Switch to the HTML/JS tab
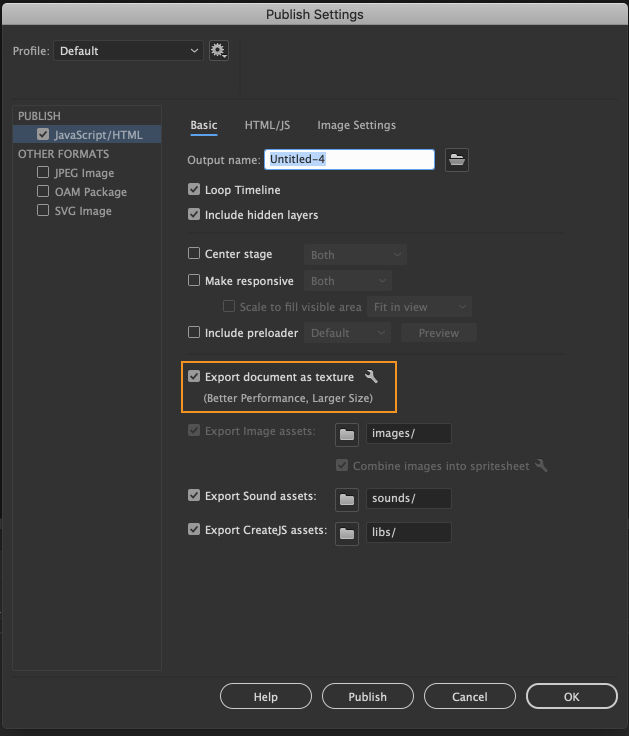The image size is (629, 736). pyautogui.click(x=267, y=125)
